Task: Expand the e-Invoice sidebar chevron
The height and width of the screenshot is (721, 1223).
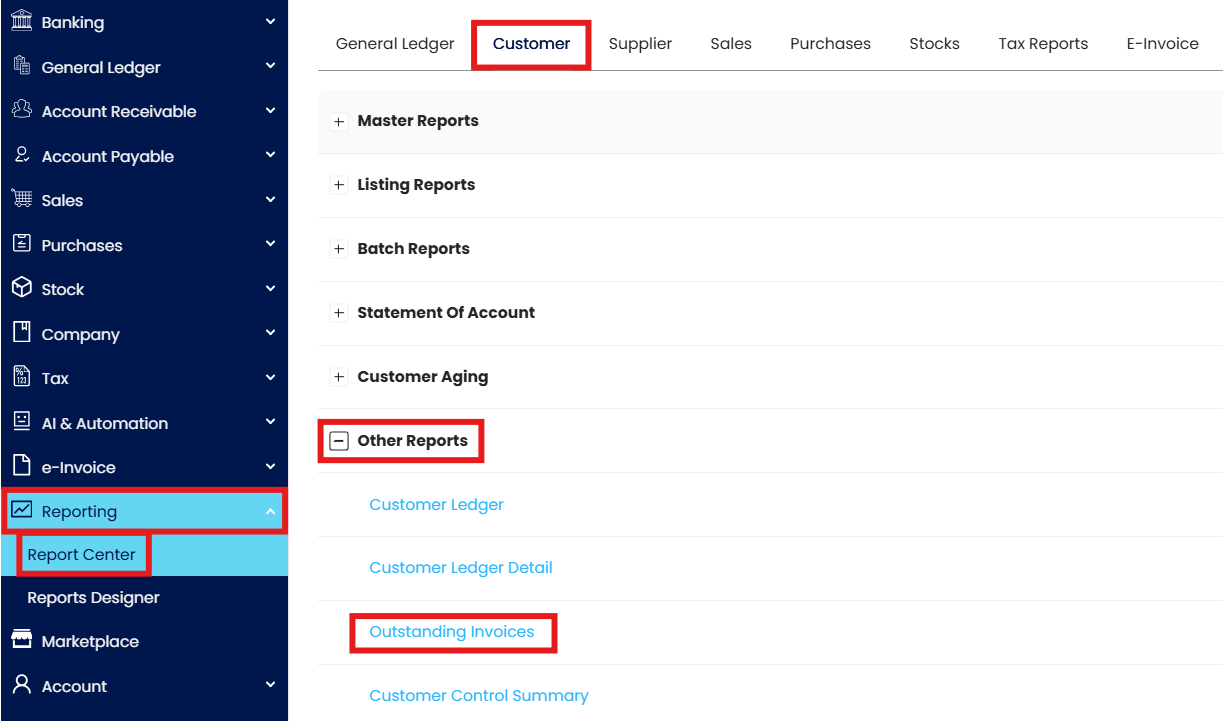Action: 270,466
